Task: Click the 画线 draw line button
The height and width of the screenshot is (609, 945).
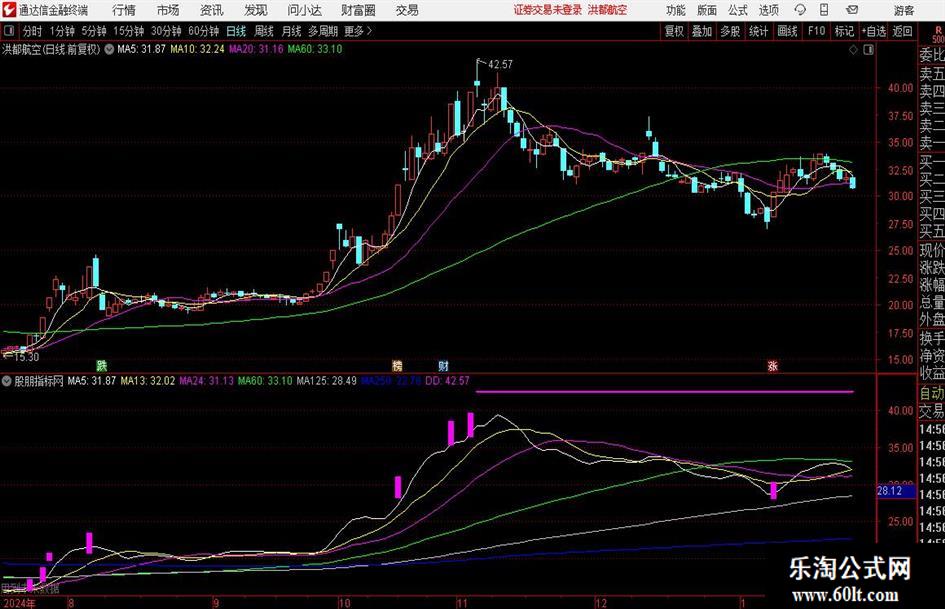Action: click(787, 31)
